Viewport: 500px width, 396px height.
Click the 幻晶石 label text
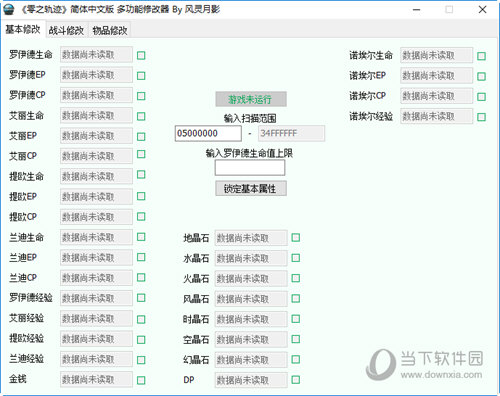click(196, 360)
